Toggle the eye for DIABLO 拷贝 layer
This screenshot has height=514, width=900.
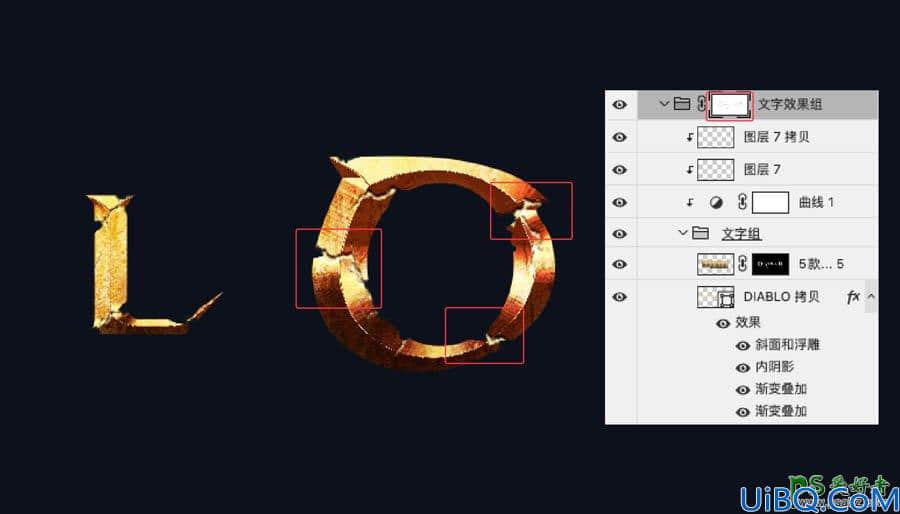619,297
